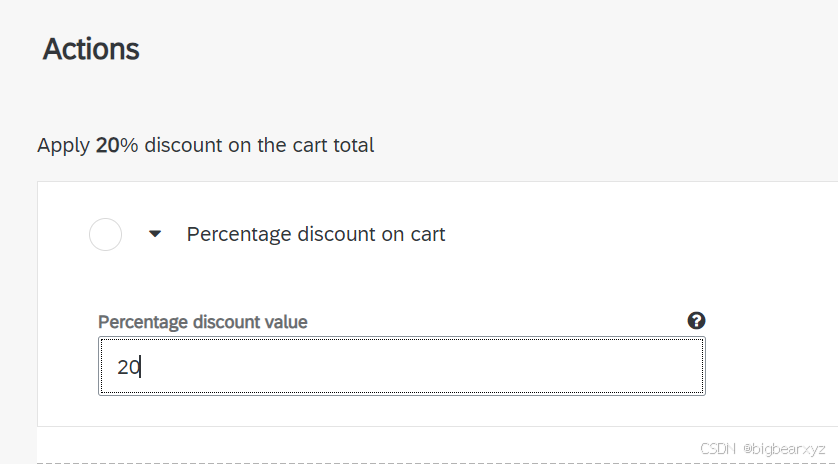Focus the Percentage discount value input field
The image size is (838, 464).
(401, 366)
